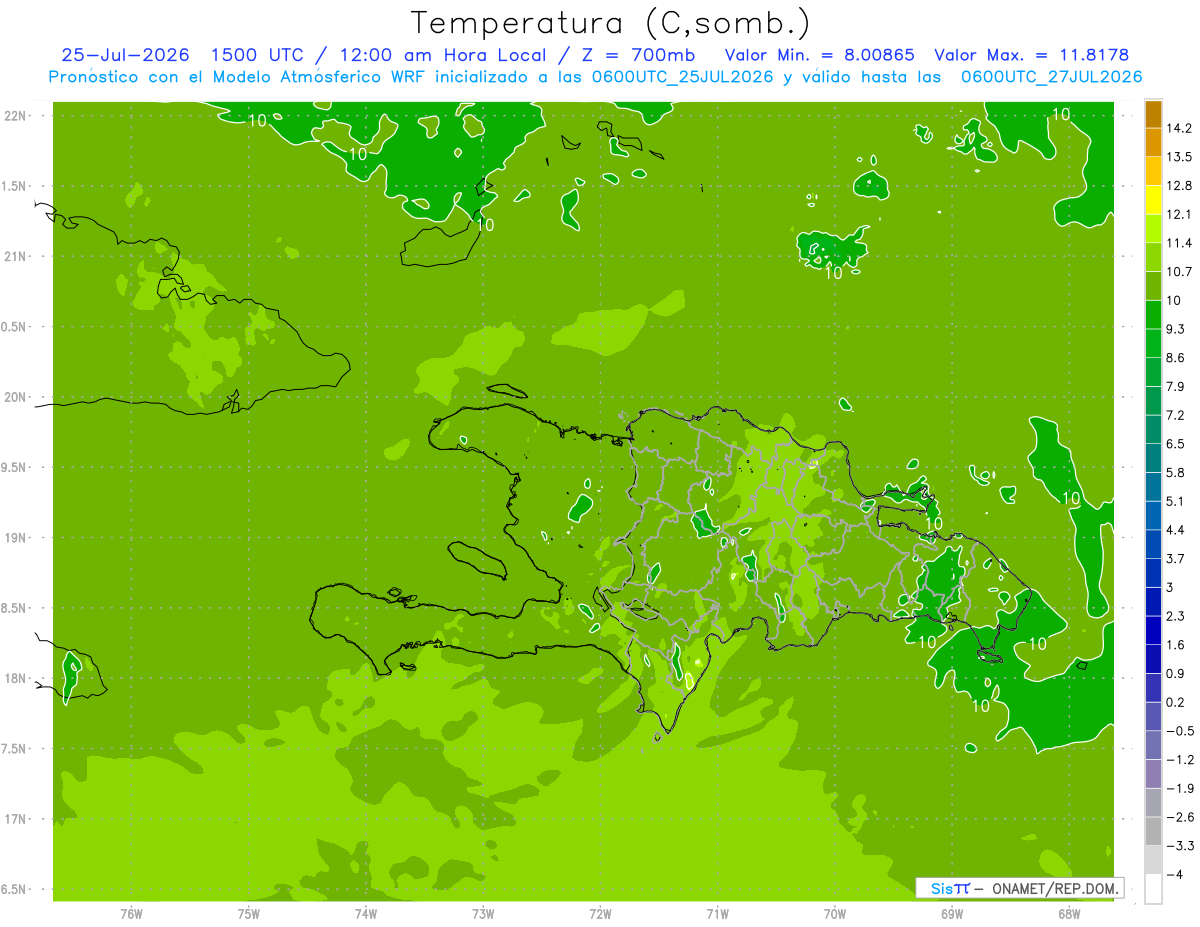Click the '12.8' color scale value

[x=1179, y=186]
